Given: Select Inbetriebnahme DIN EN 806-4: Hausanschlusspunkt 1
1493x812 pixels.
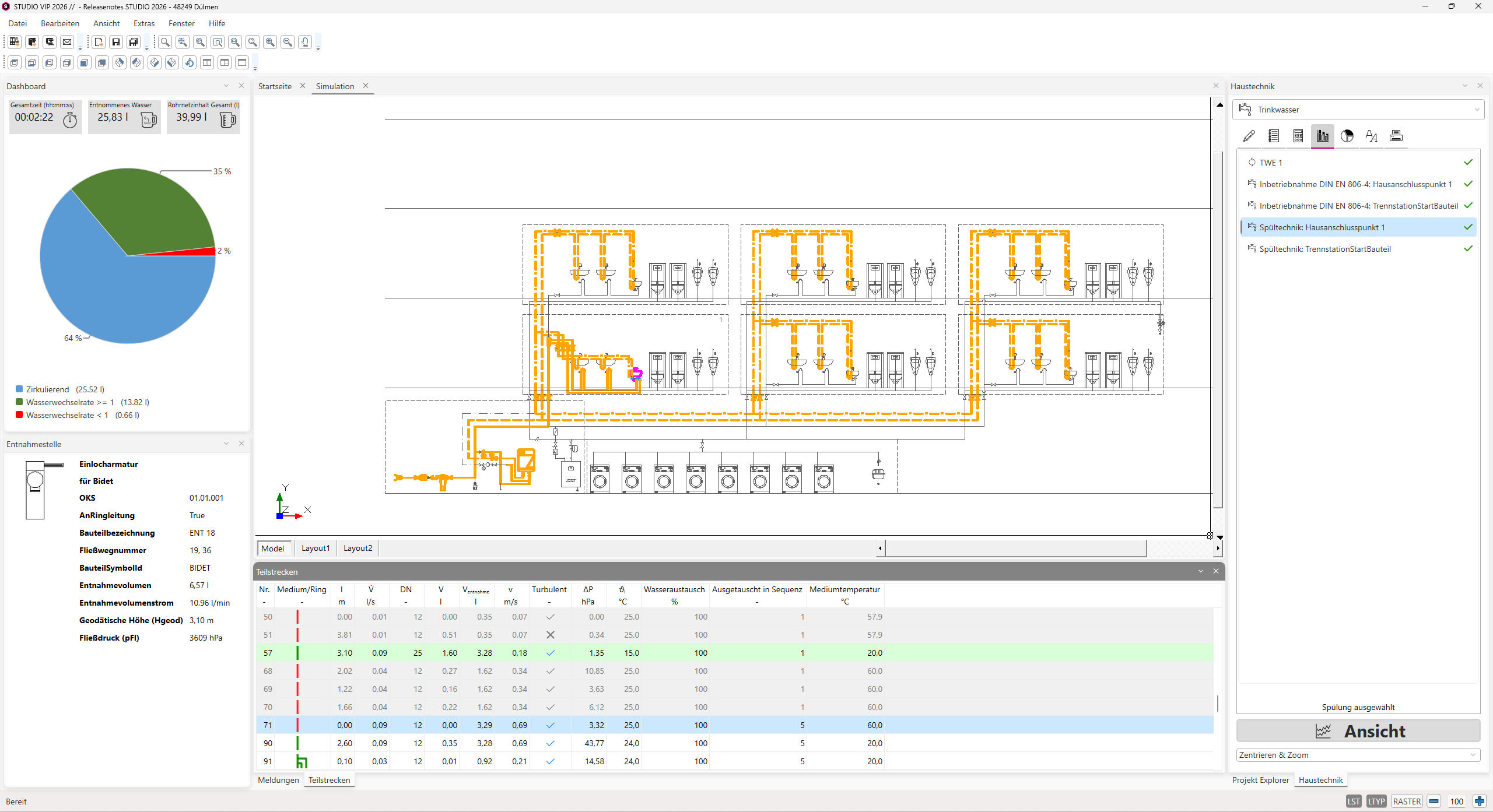Looking at the screenshot, I should (x=1358, y=184).
